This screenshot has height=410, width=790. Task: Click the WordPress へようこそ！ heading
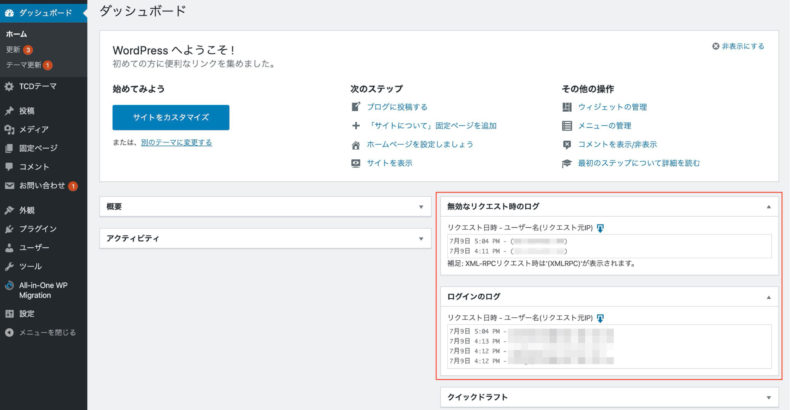pyautogui.click(x=173, y=50)
